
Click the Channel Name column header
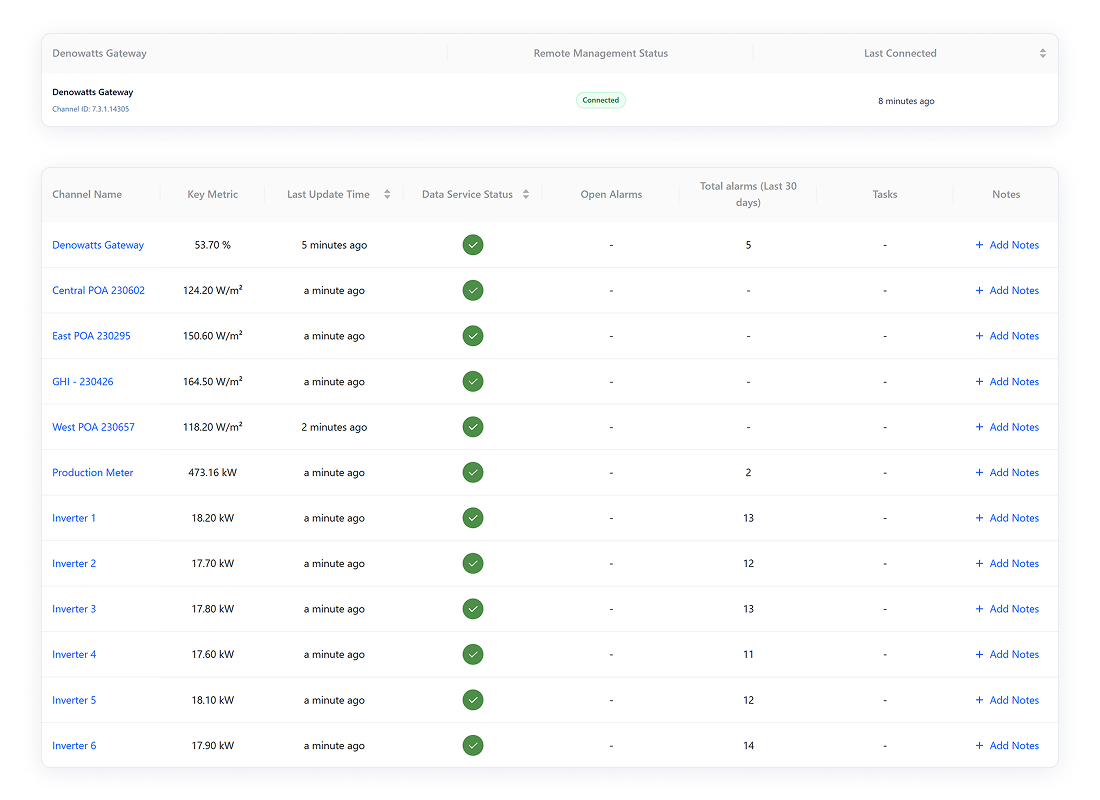87,195
